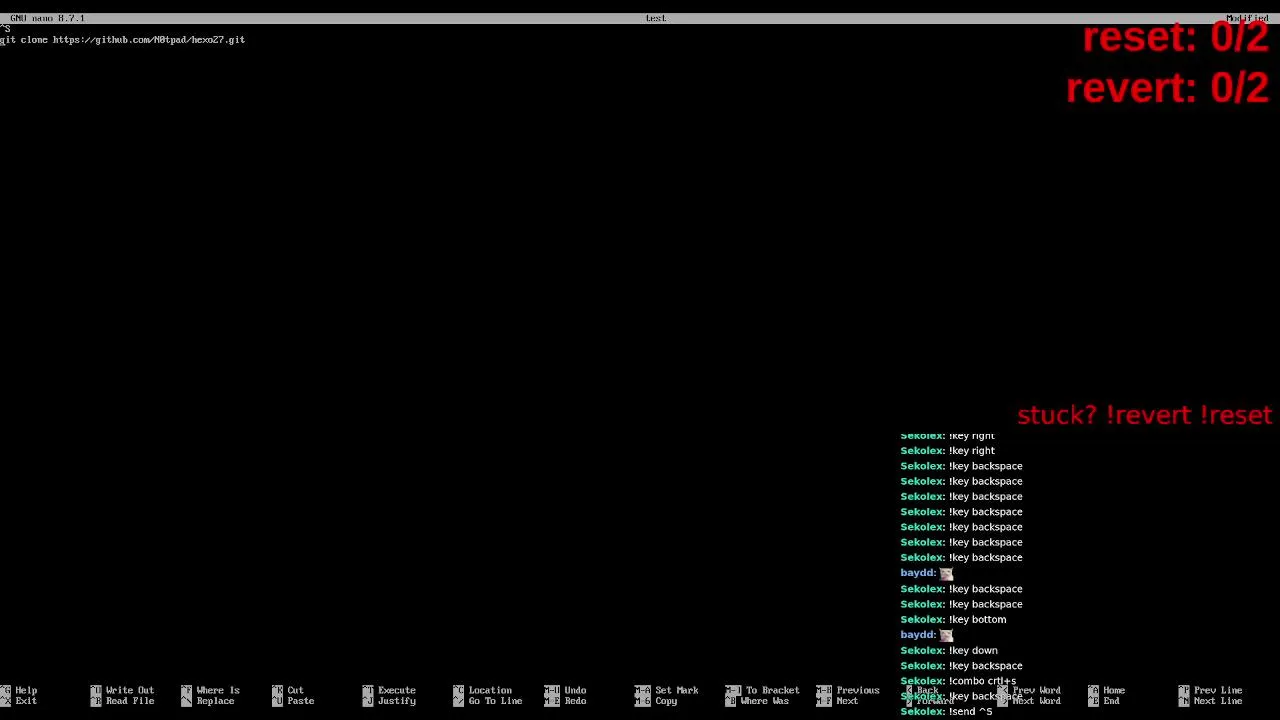Click the To Bracket shortcut
The height and width of the screenshot is (720, 1280).
tap(763, 690)
